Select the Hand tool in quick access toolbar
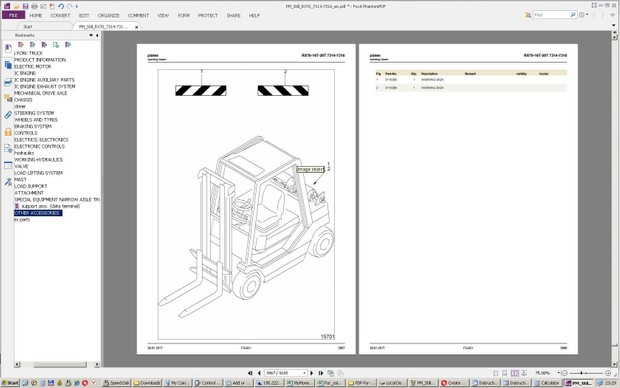 [x=52, y=6]
